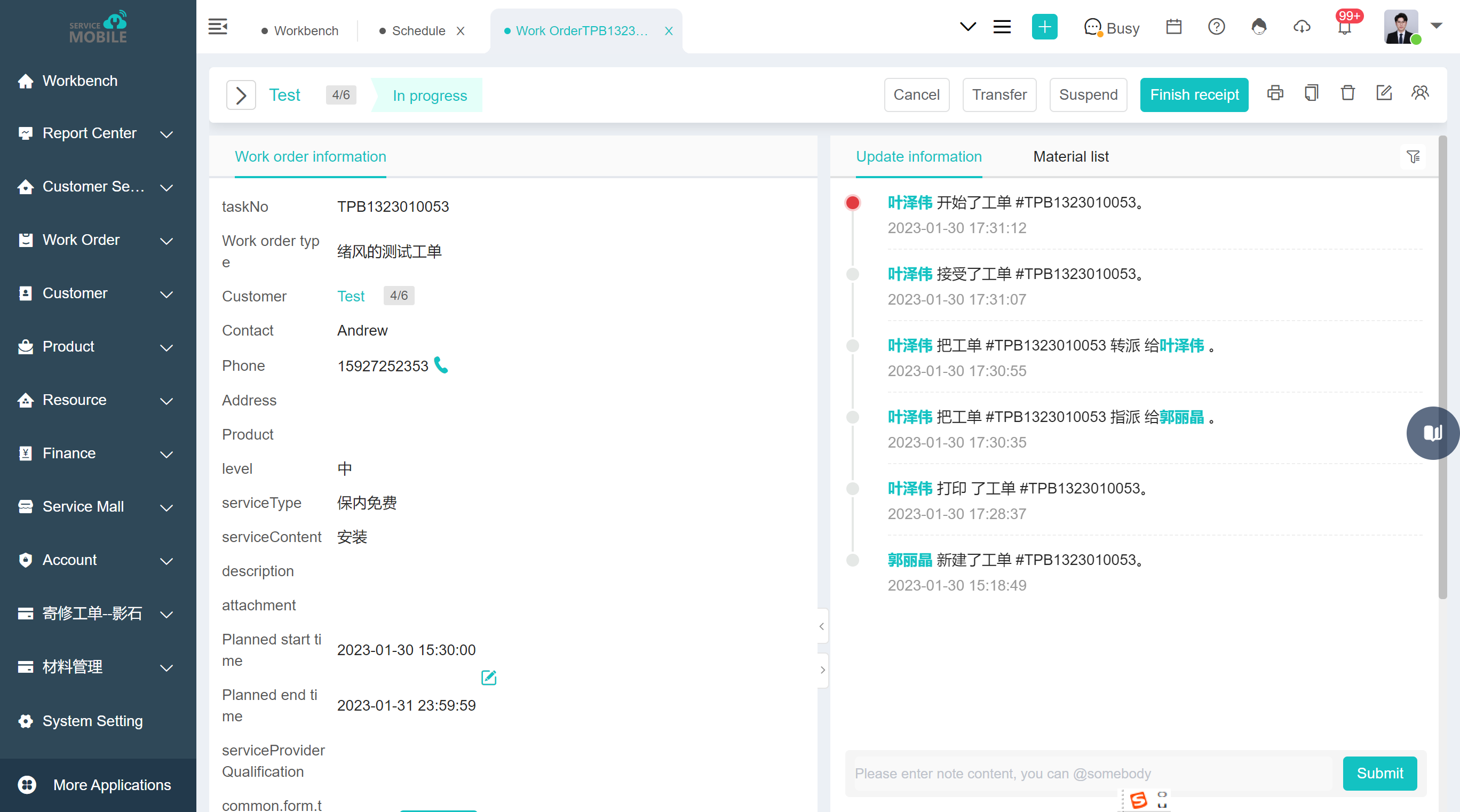Collapse the sidebar menu toggle icon

click(x=218, y=27)
